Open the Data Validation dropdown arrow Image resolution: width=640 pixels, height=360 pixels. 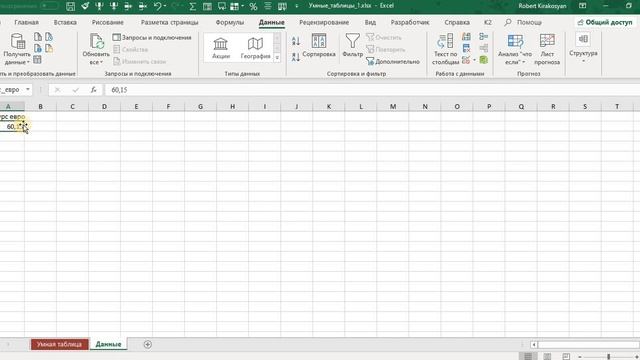tap(474, 60)
